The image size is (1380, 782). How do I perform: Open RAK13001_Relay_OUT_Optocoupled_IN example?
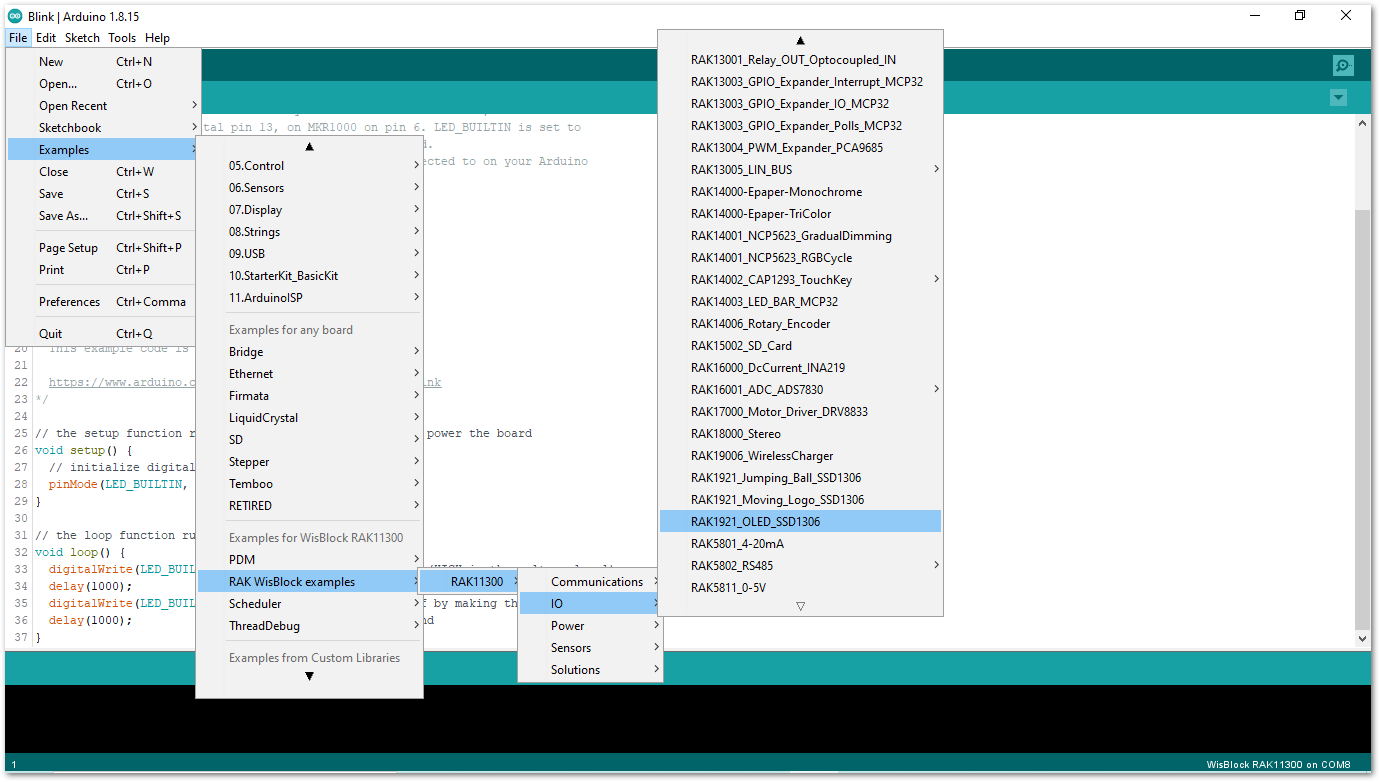point(800,60)
